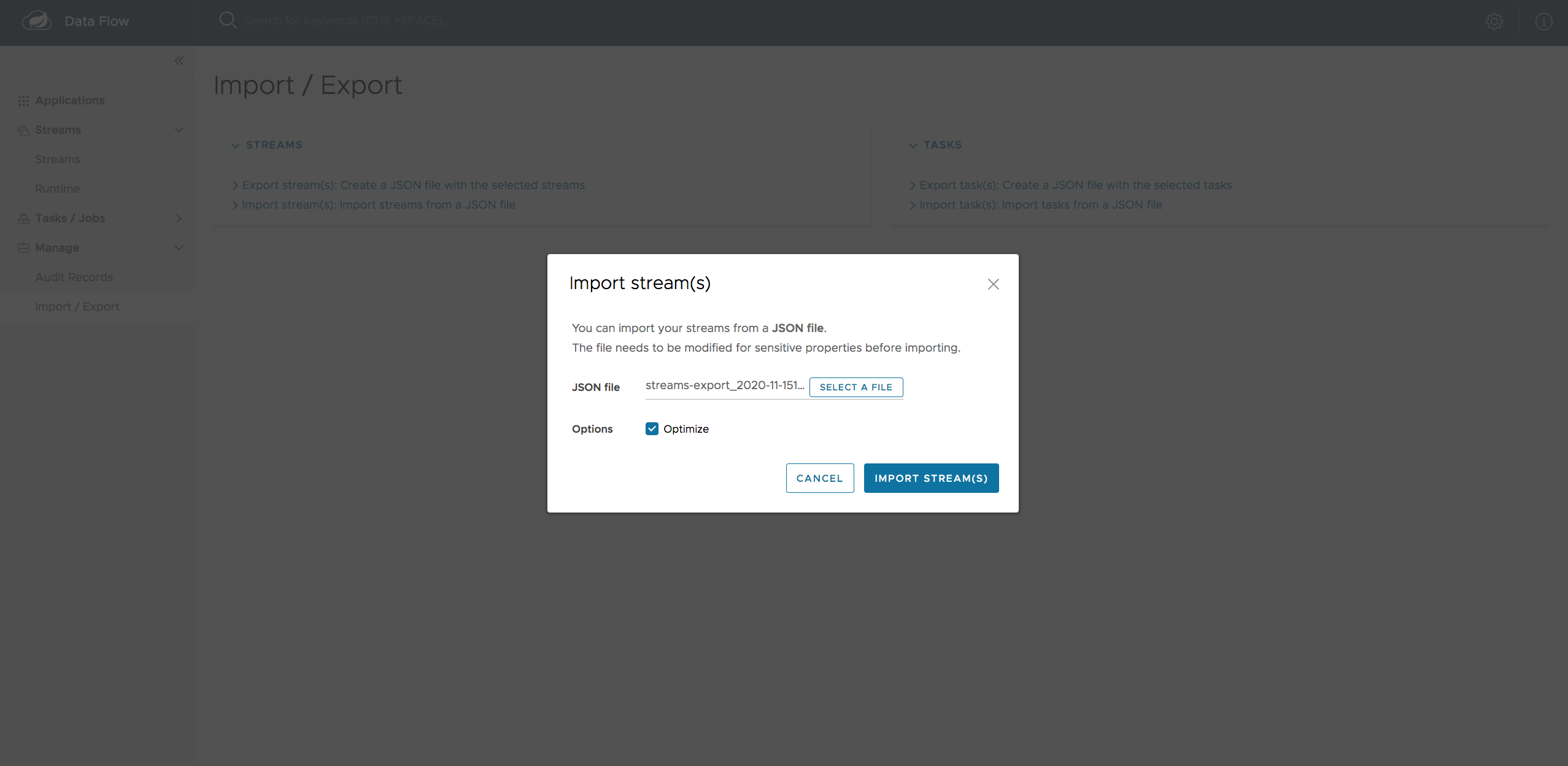Click the CANCEL button in the dialog
This screenshot has width=1568, height=766.
point(820,478)
